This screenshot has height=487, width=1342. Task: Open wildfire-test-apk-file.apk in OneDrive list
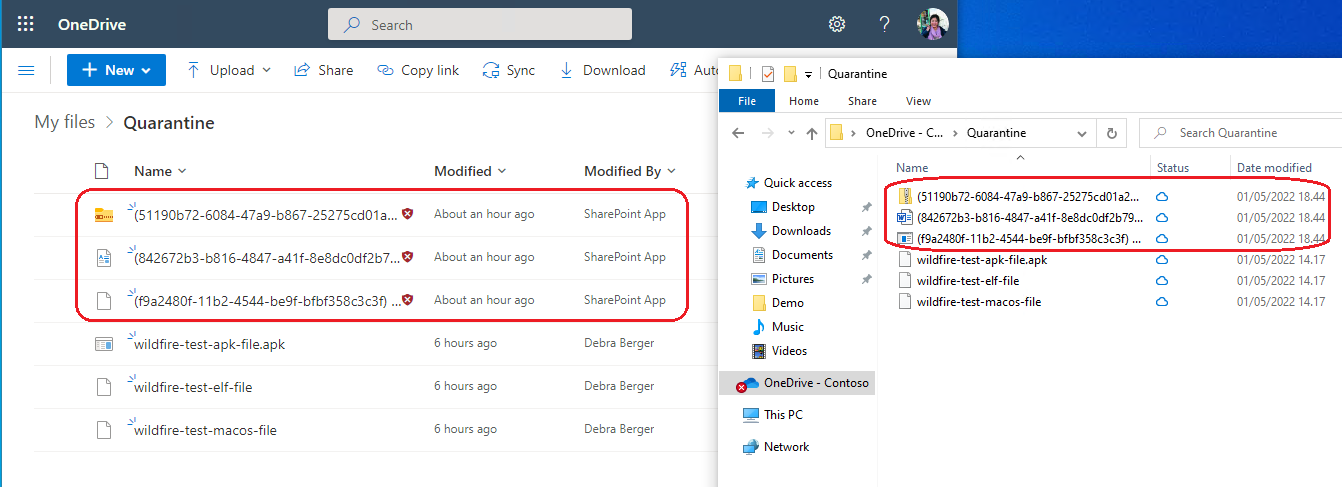(x=209, y=344)
